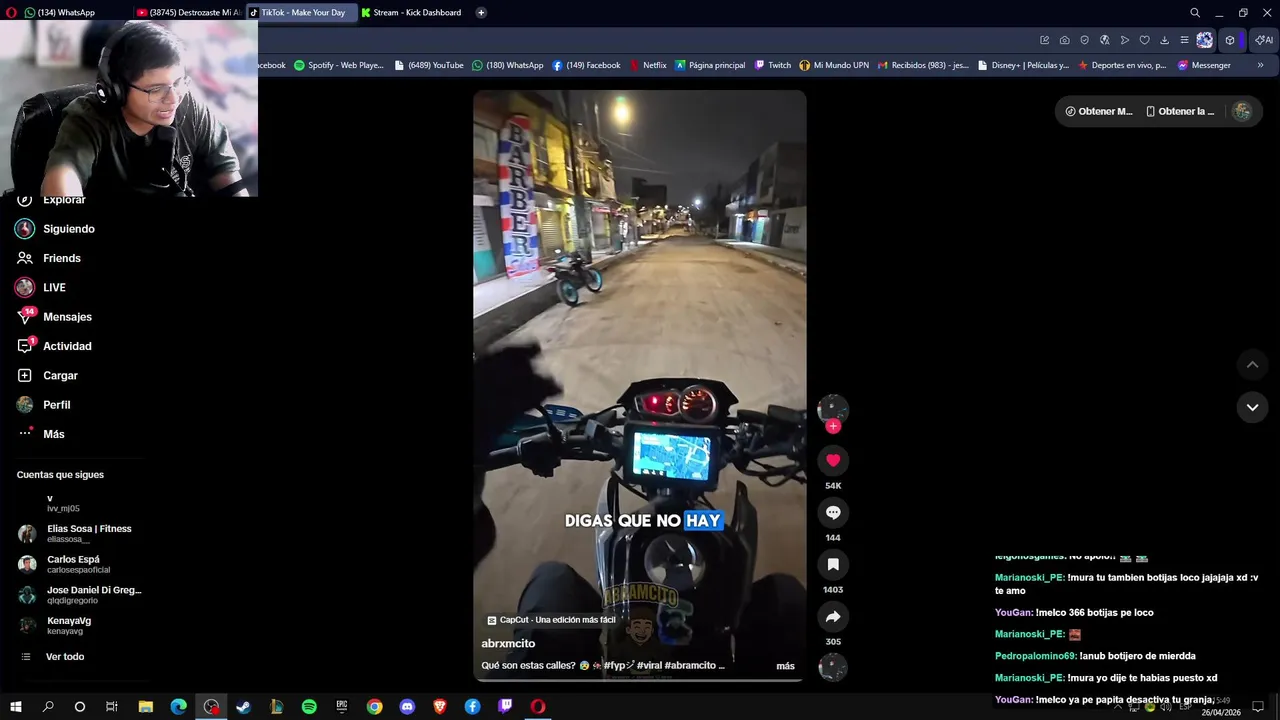Screen dimensions: 1280x720
Task: Open Siguiendo in TikTok sidebar
Action: (x=69, y=229)
